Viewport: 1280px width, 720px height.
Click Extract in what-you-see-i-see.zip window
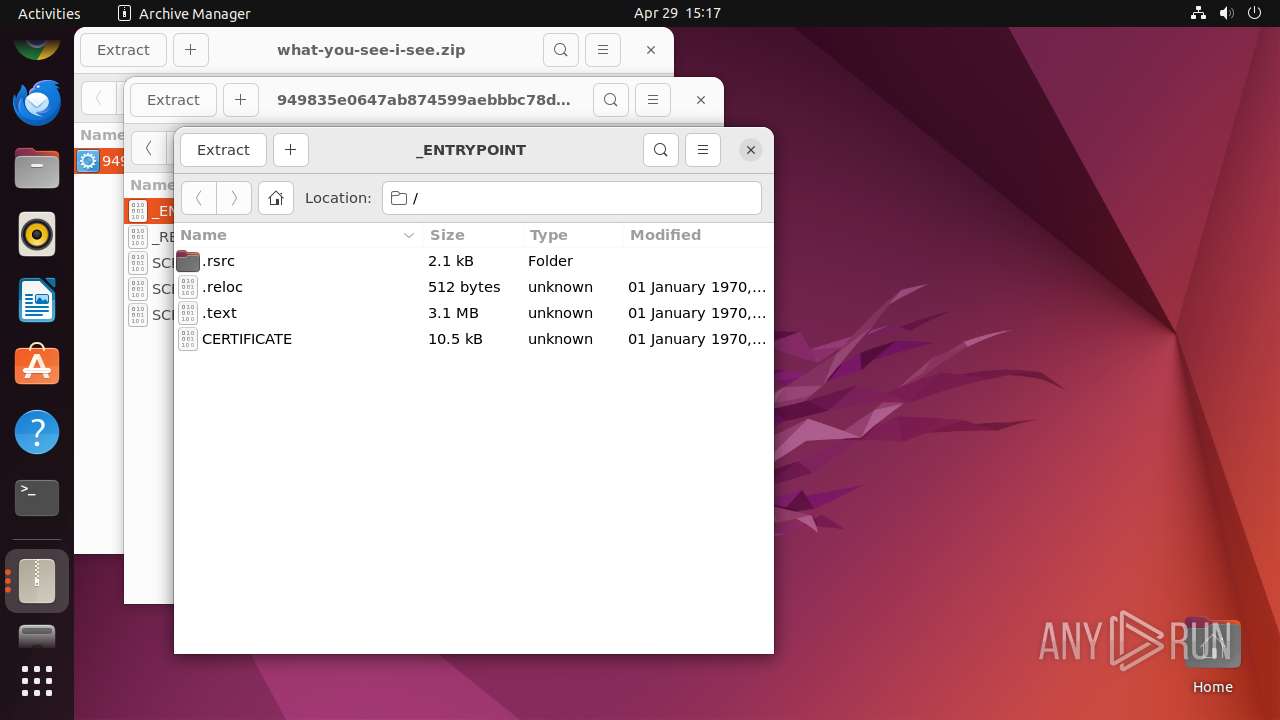click(123, 50)
